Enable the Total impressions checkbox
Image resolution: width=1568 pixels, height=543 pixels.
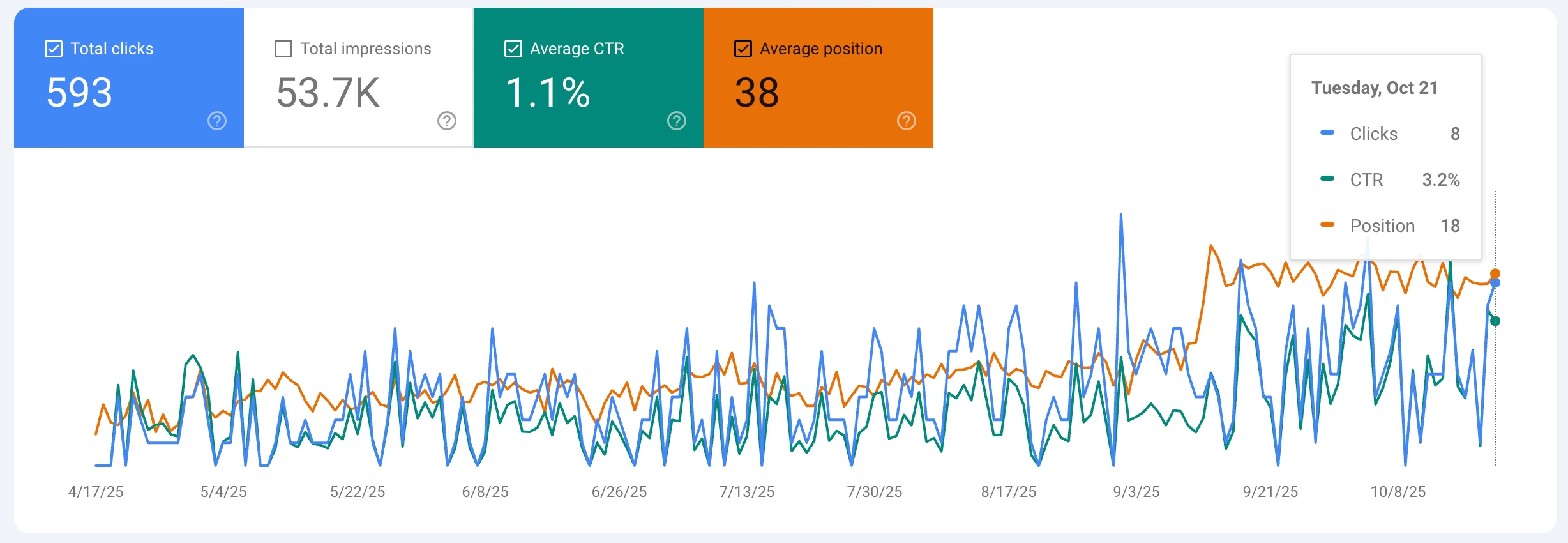coord(283,49)
